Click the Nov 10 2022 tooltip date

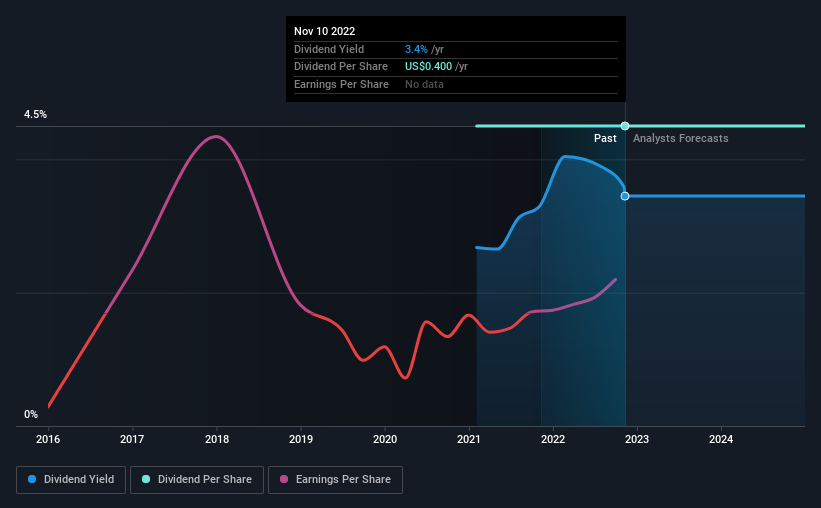[325, 31]
